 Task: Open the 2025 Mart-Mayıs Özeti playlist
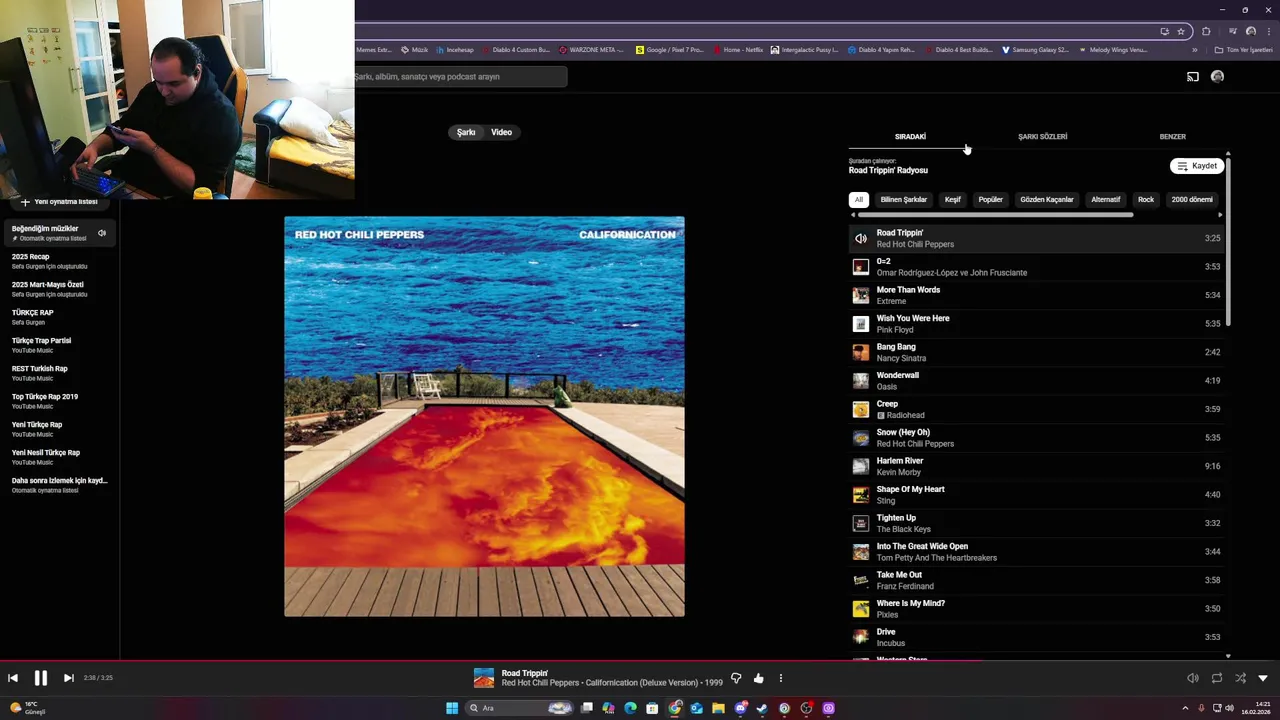(x=58, y=289)
